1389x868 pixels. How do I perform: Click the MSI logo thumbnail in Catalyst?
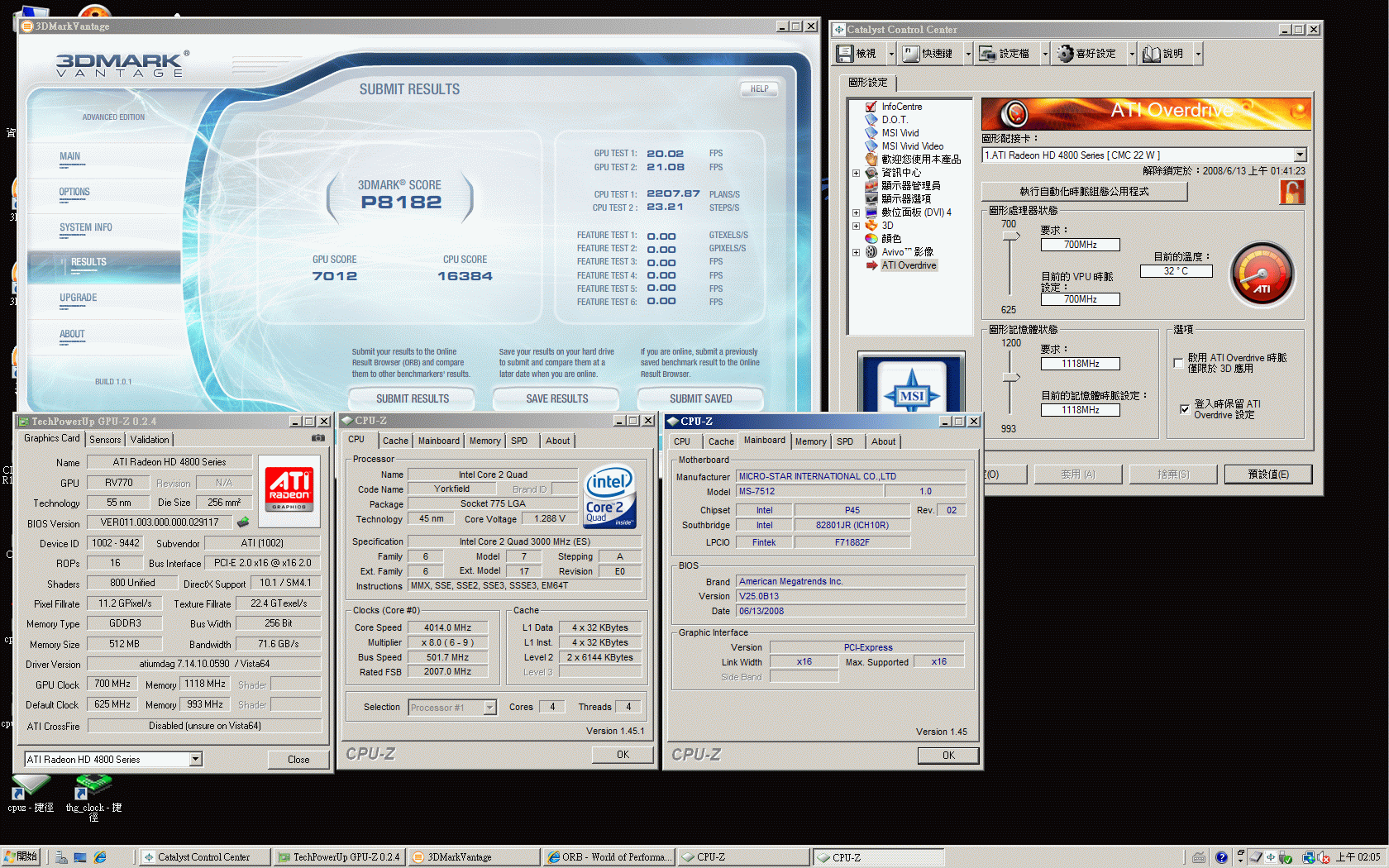point(911,382)
